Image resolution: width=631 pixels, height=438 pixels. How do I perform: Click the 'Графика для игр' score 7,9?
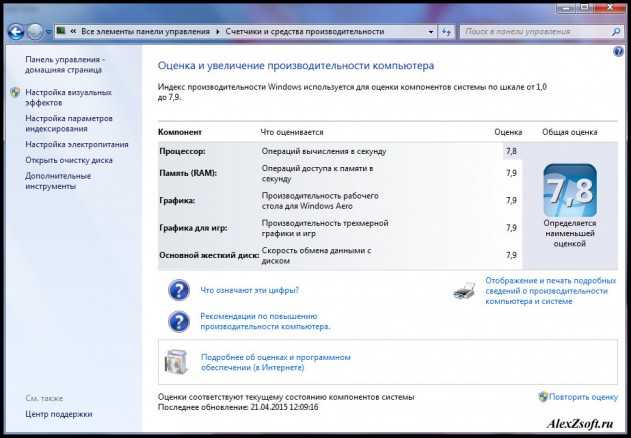coord(511,228)
